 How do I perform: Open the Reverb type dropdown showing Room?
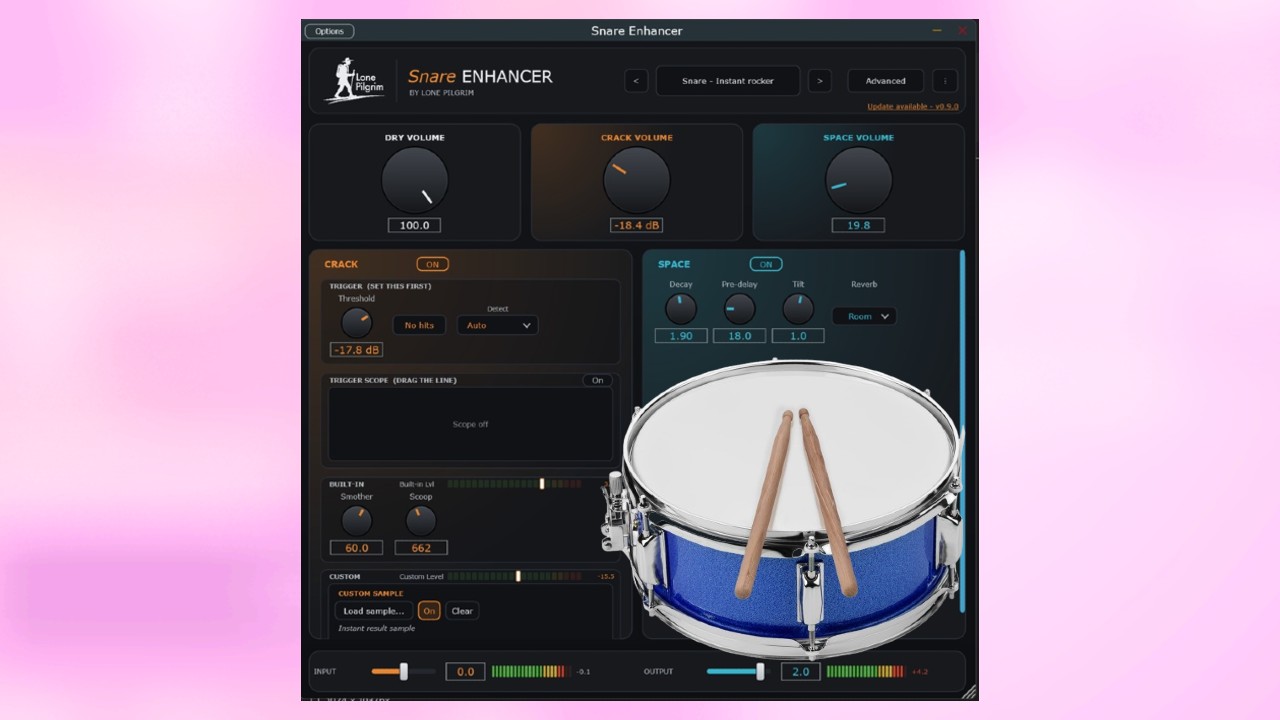pos(865,316)
